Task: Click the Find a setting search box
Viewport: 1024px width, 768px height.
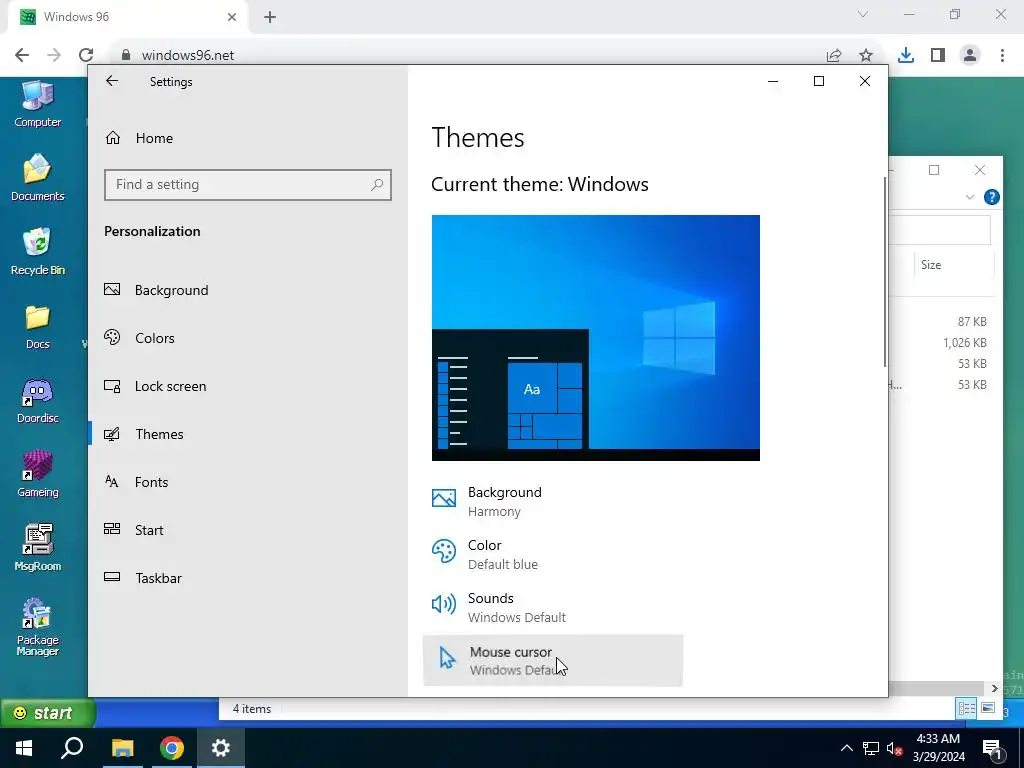Action: click(248, 185)
